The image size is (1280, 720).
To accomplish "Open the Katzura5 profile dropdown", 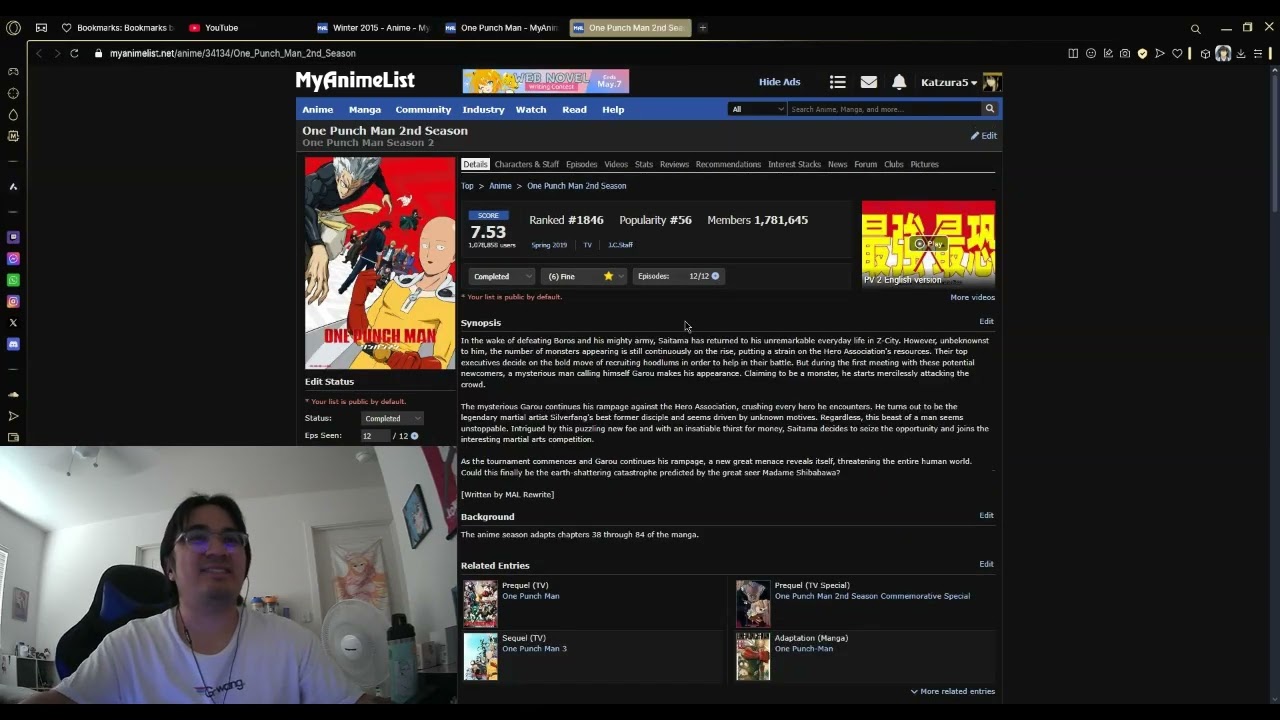I will tap(949, 82).
